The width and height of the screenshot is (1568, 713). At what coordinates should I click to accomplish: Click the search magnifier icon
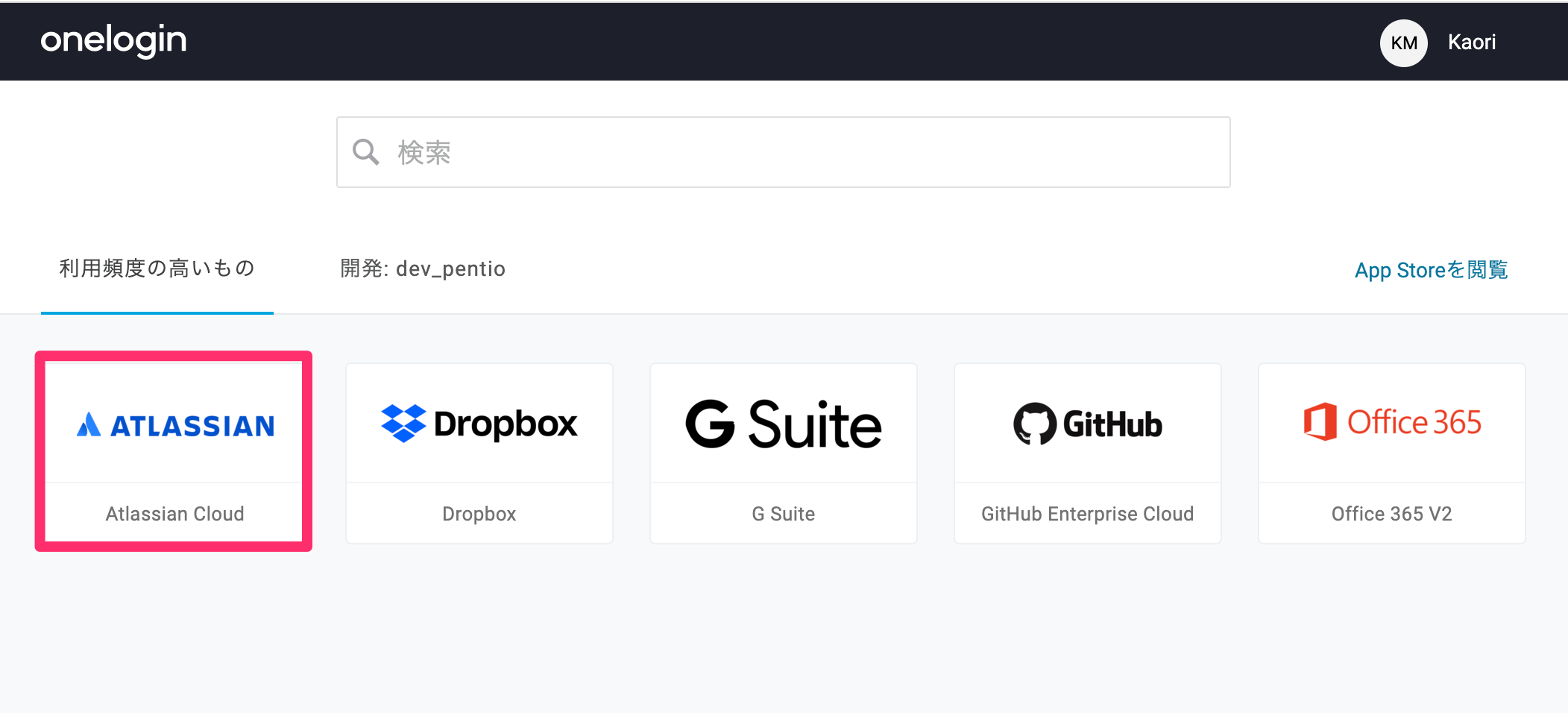click(365, 152)
